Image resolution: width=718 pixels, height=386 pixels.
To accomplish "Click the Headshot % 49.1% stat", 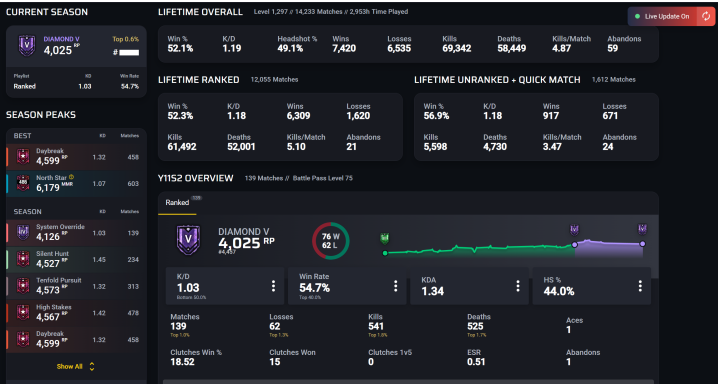I will coord(297,44).
